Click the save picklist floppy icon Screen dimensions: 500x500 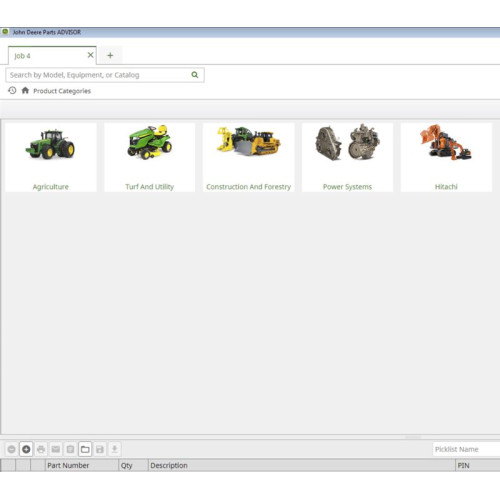[100, 449]
